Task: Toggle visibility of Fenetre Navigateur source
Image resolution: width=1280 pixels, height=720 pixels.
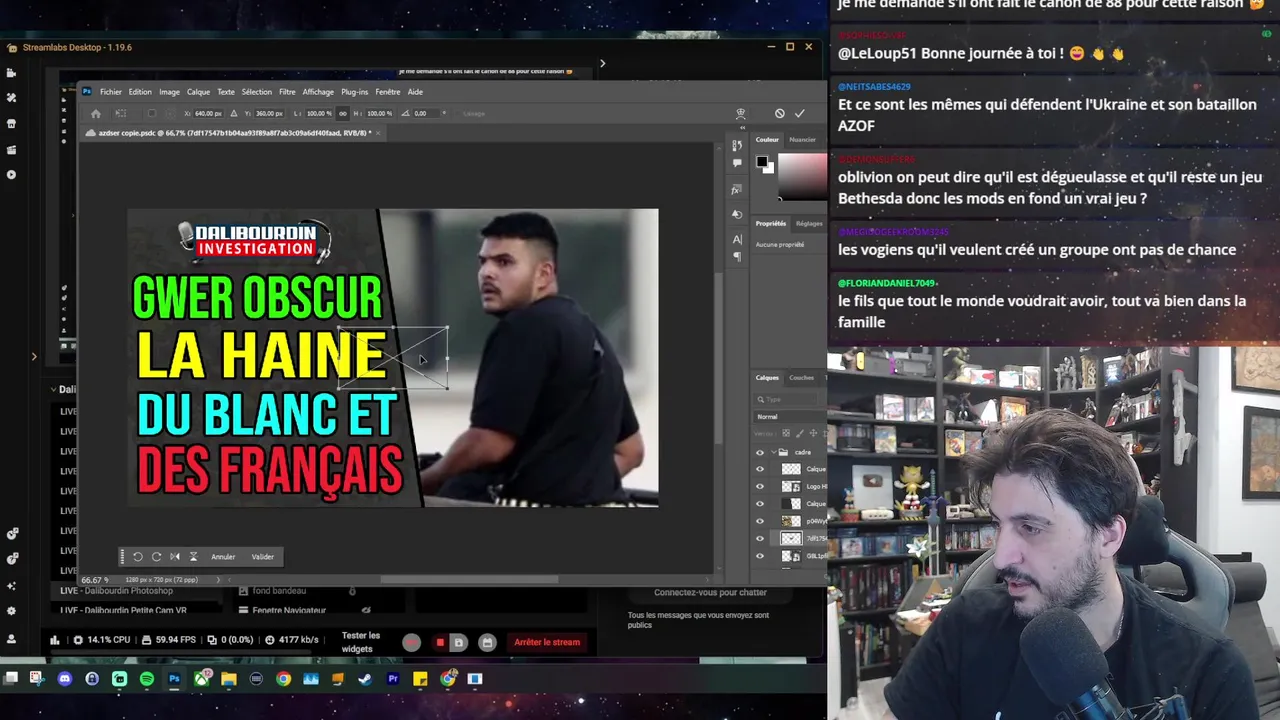Action: pyautogui.click(x=366, y=610)
